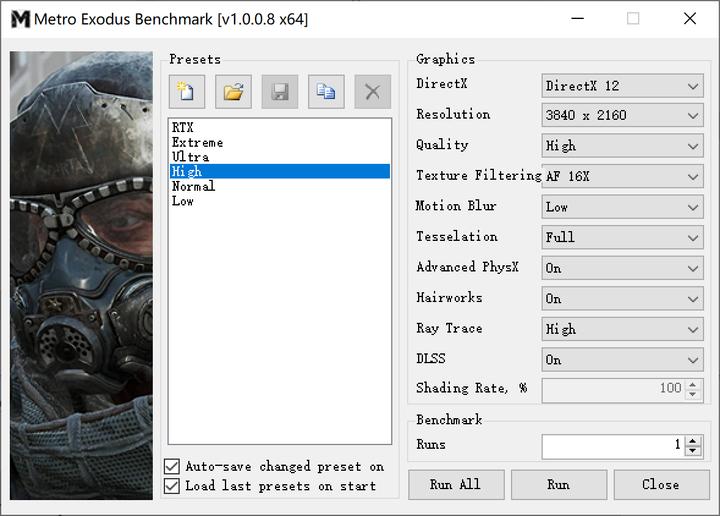Click the Copy preset icon
This screenshot has width=720, height=516.
[x=326, y=93]
